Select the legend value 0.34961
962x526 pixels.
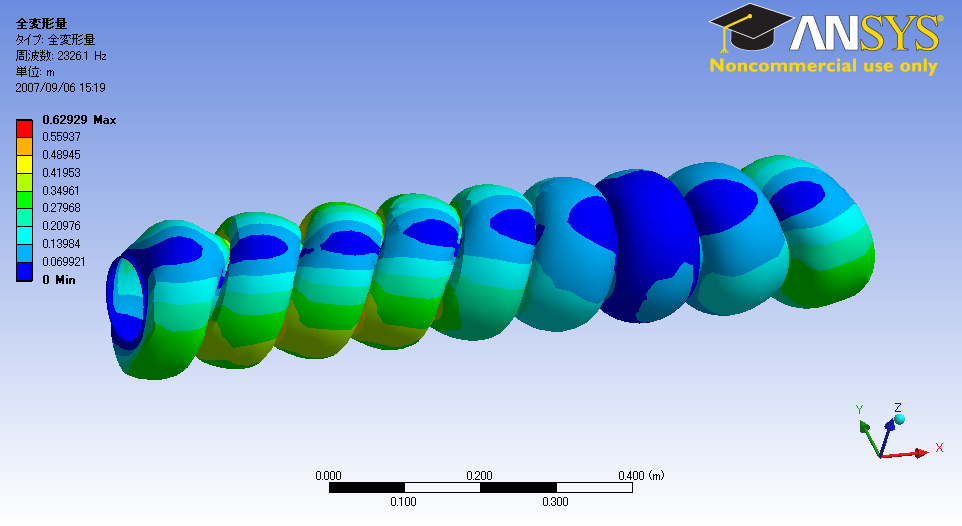click(61, 190)
